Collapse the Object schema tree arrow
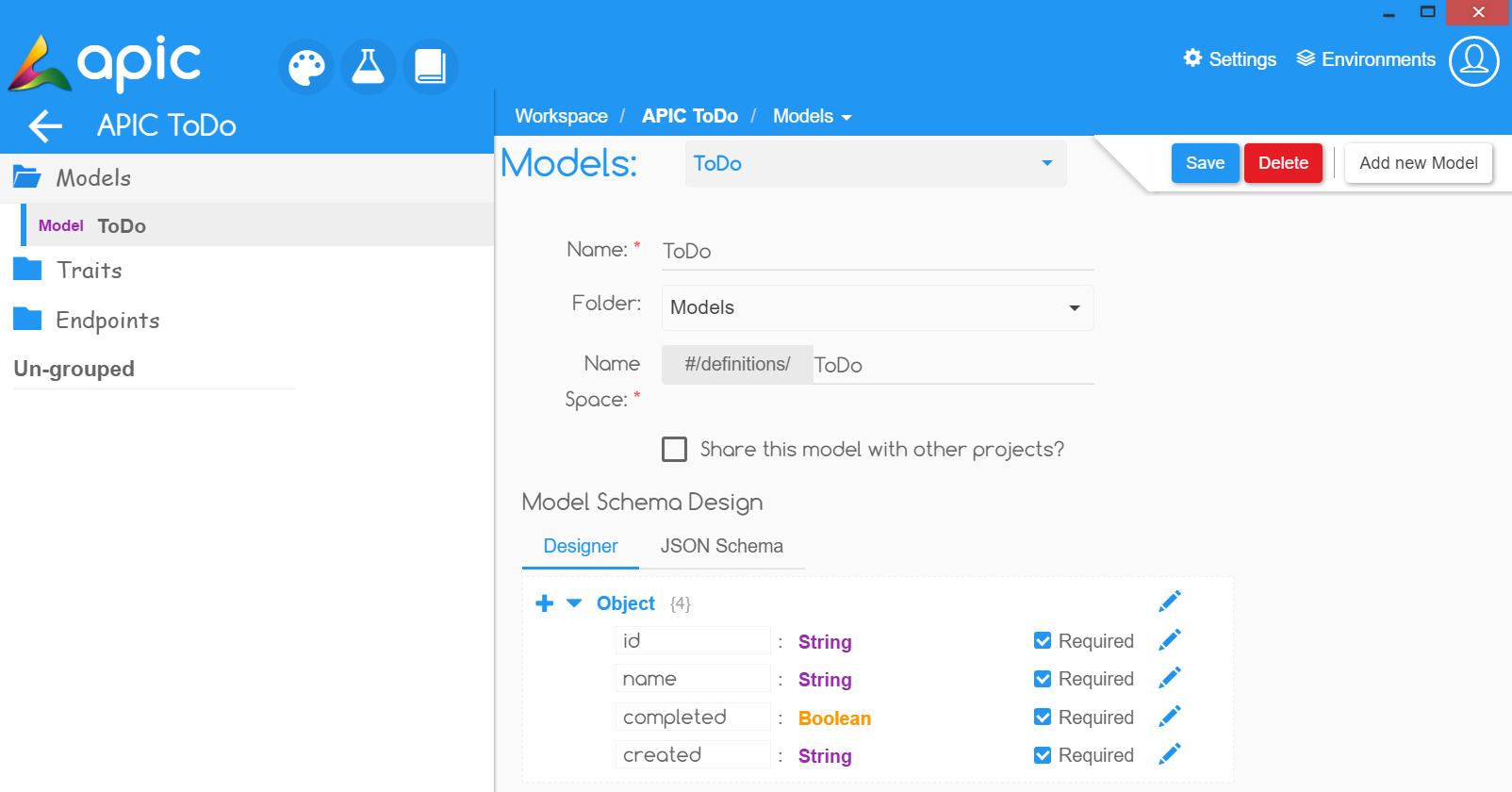This screenshot has width=1512, height=792. [574, 603]
